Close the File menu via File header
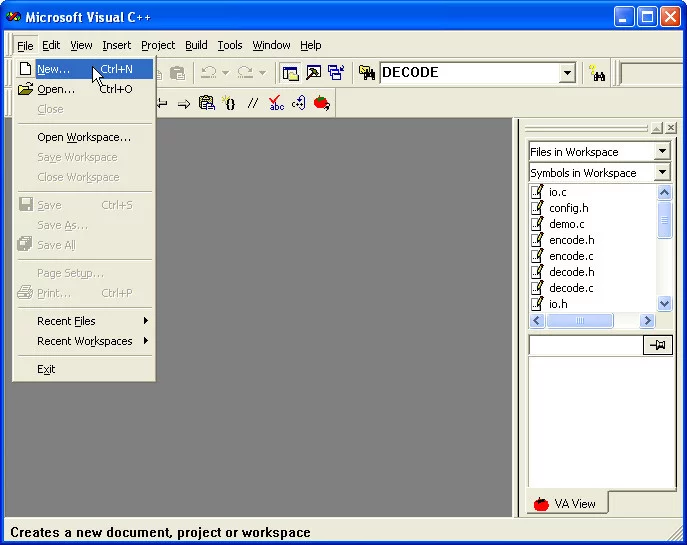 [x=25, y=46]
